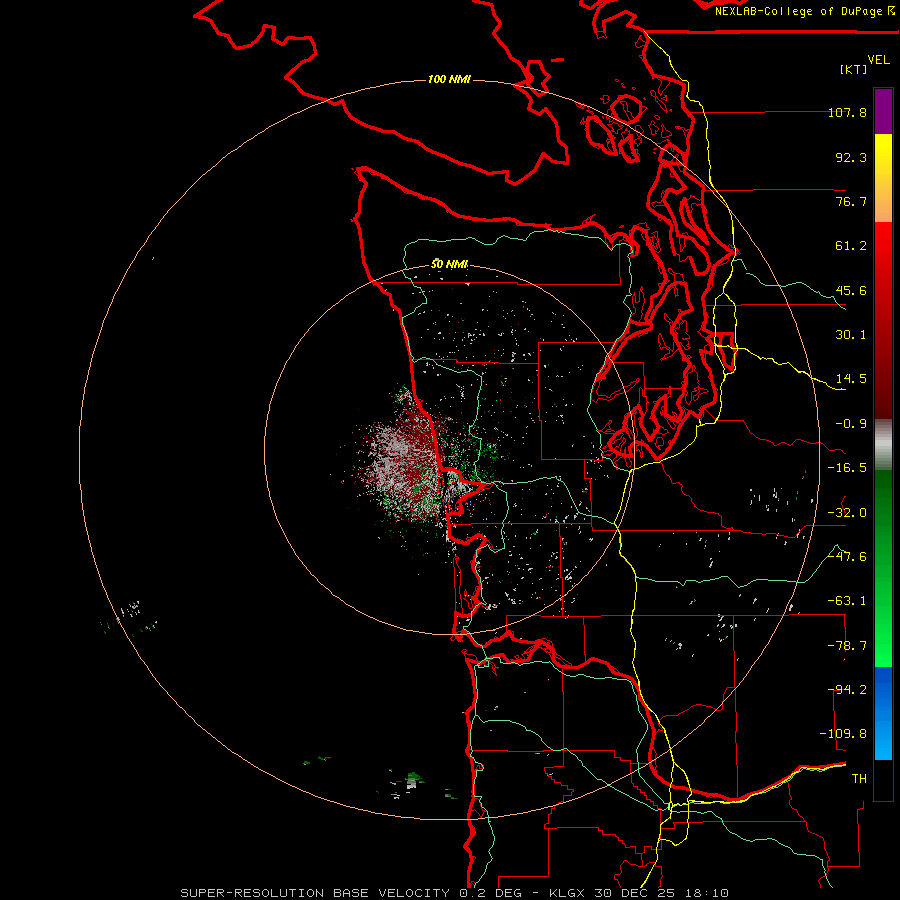Click the super-resolution base velocity caption
Image resolution: width=900 pixels, height=900 pixels.
pyautogui.click(x=455, y=893)
